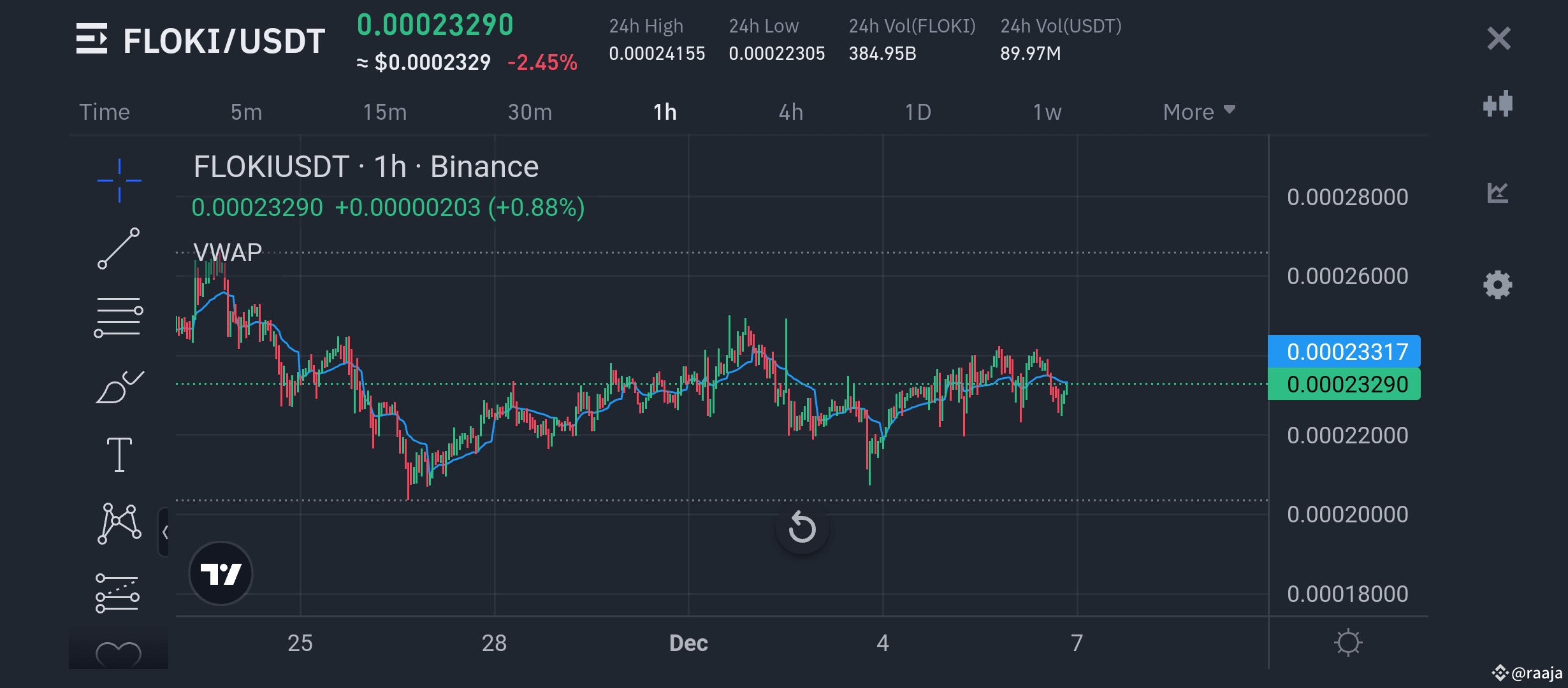This screenshot has height=688, width=1568.
Task: Click the 0.00028000 price axis label
Action: tap(1347, 197)
